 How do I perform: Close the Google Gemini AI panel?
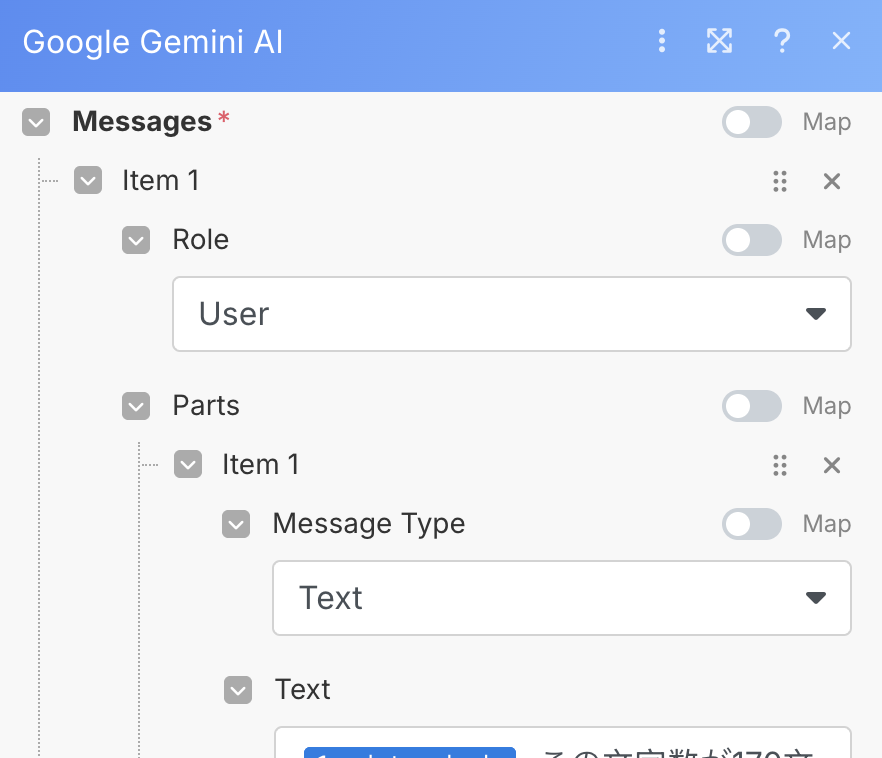point(842,41)
